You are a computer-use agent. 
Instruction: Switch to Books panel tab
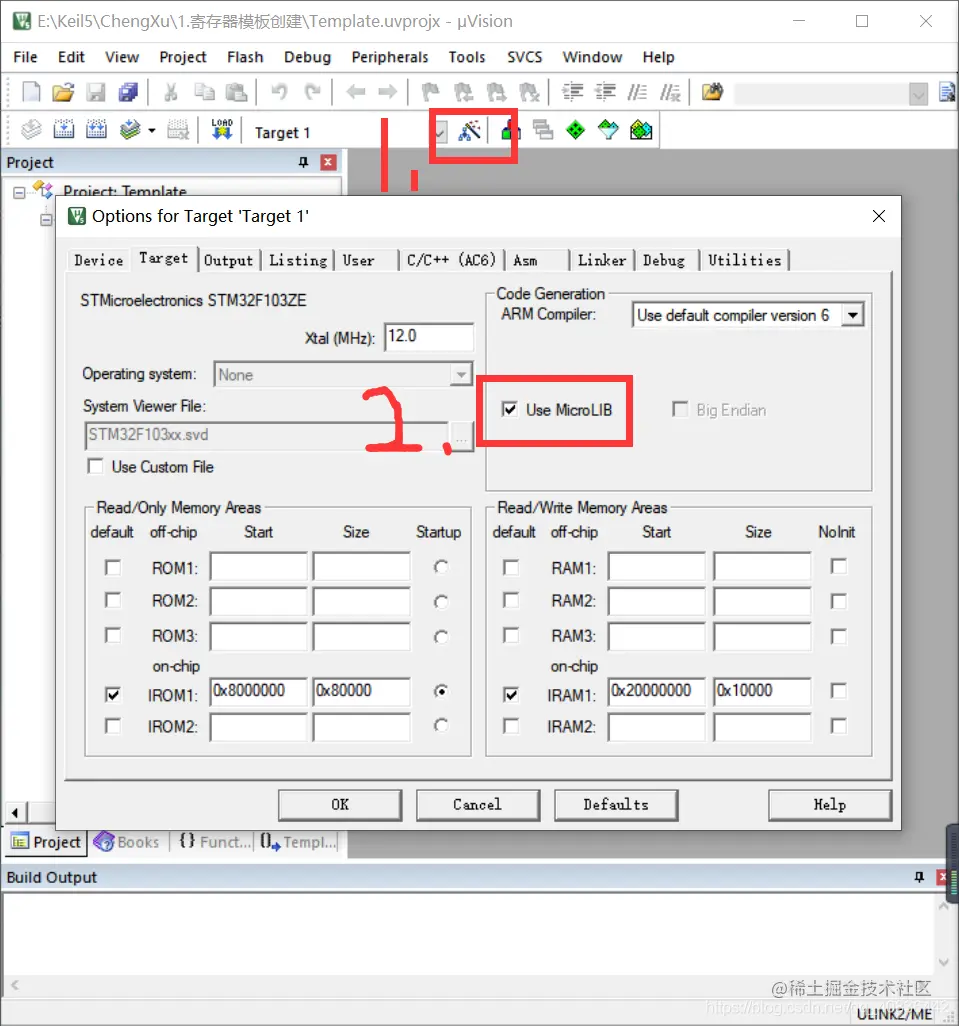pos(127,841)
